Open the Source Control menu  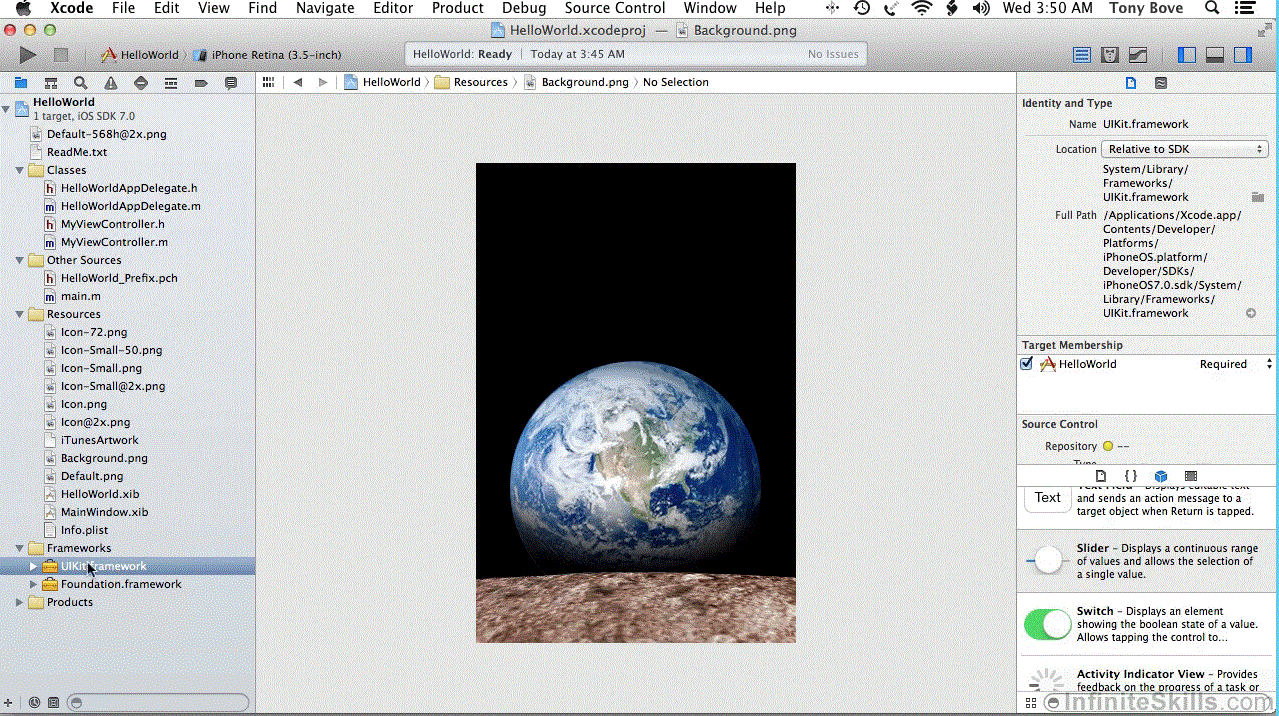tap(615, 8)
